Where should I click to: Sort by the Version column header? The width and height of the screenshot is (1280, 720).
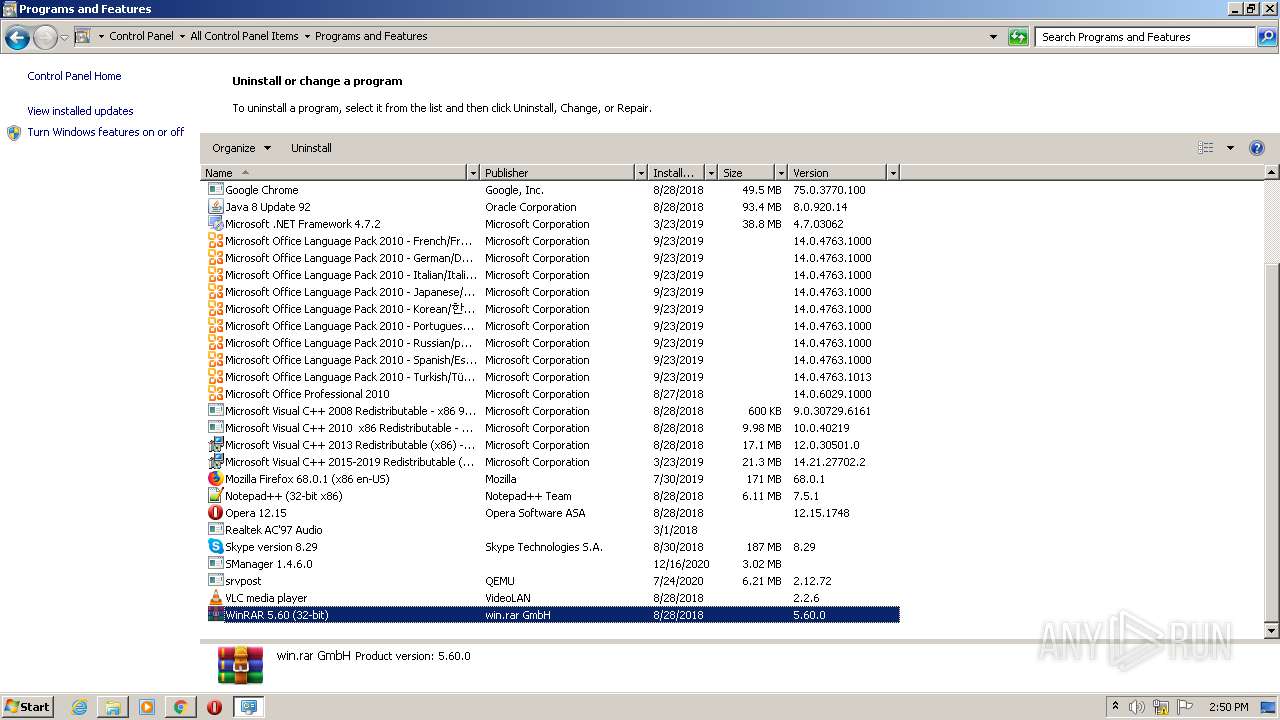(837, 173)
